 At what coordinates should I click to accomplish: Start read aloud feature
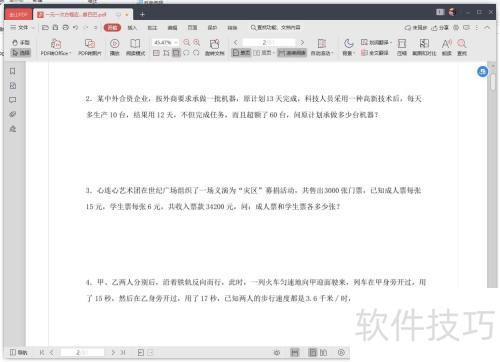pos(447,47)
